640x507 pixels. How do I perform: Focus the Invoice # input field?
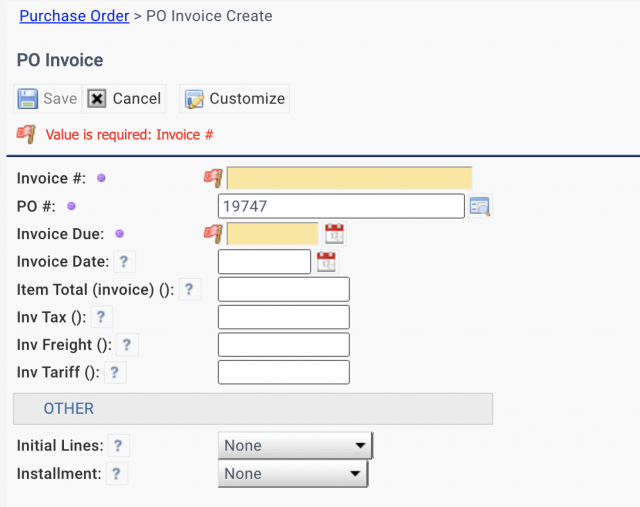[x=349, y=179]
